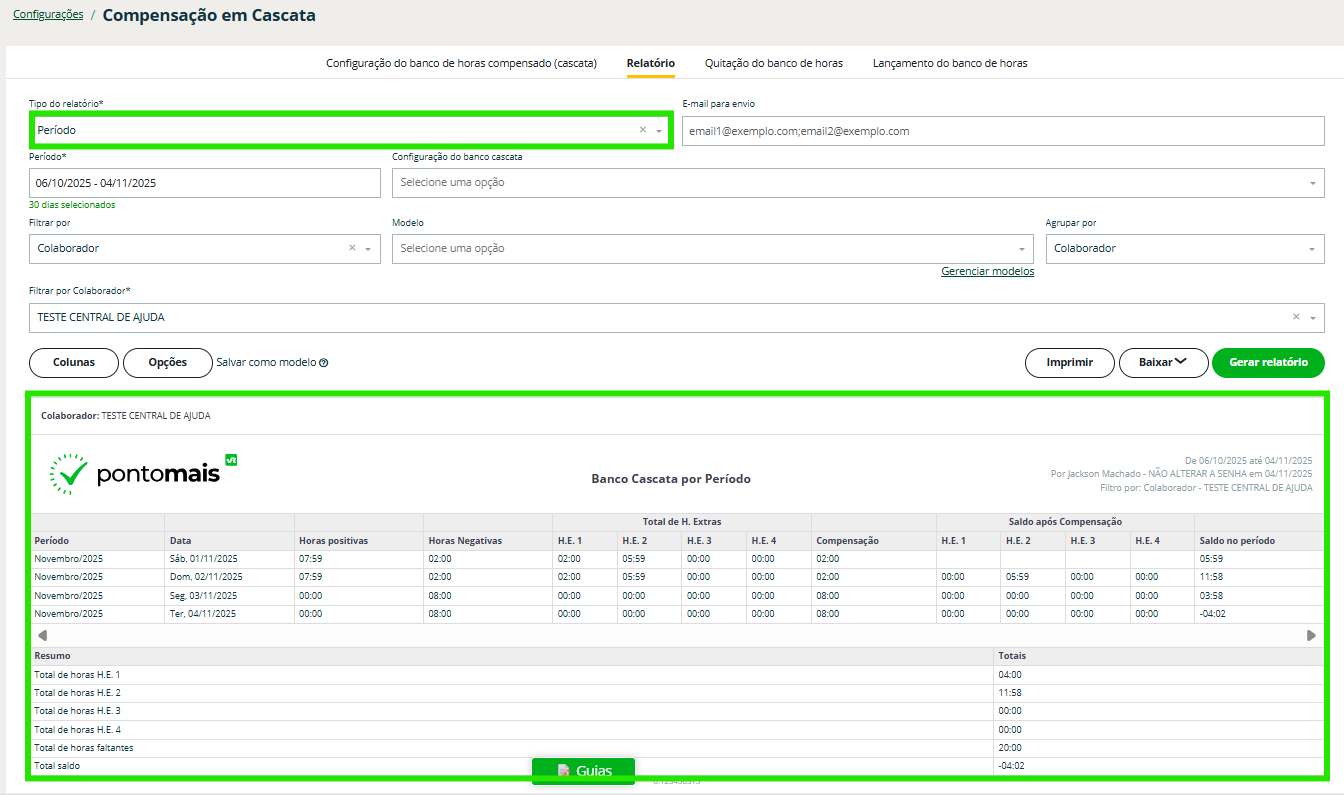The image size is (1344, 795).
Task: Expand the Agrupar por dropdown
Action: point(1311,249)
